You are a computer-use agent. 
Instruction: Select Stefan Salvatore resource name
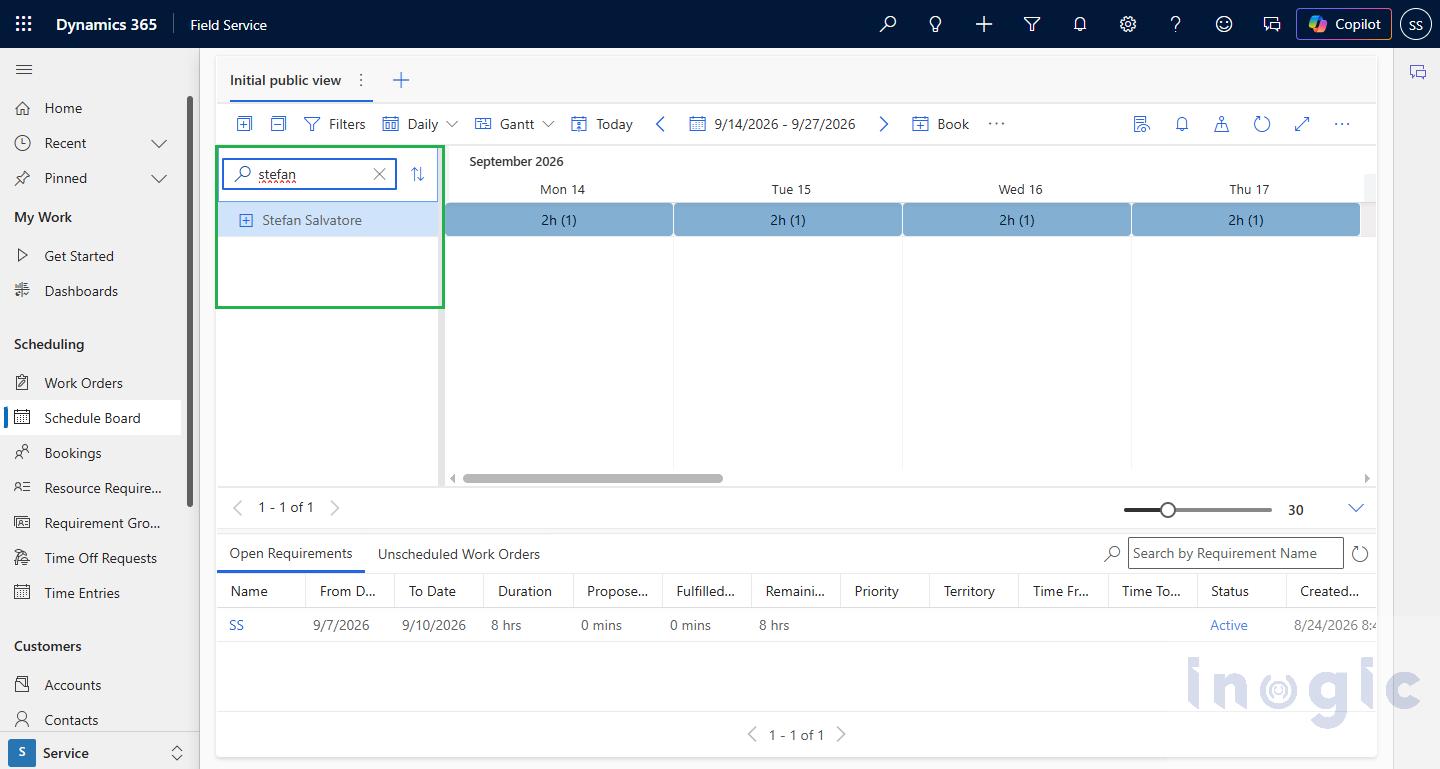point(312,220)
